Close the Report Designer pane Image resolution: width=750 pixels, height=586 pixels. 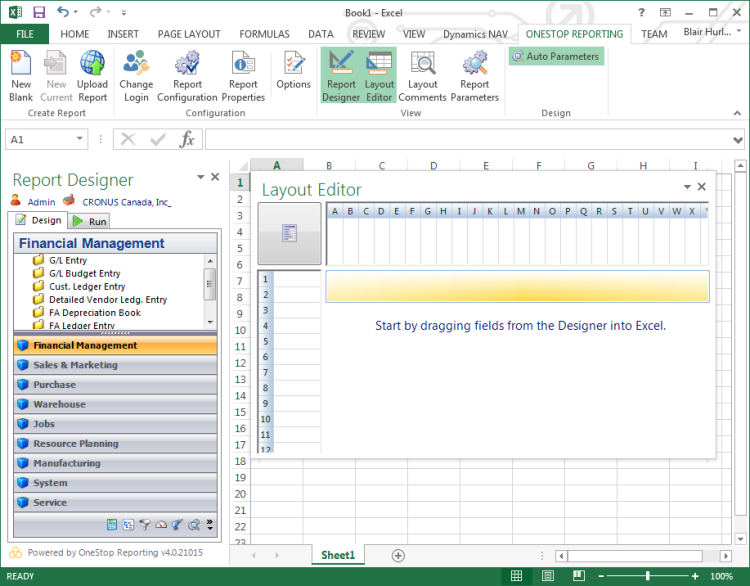tap(215, 177)
